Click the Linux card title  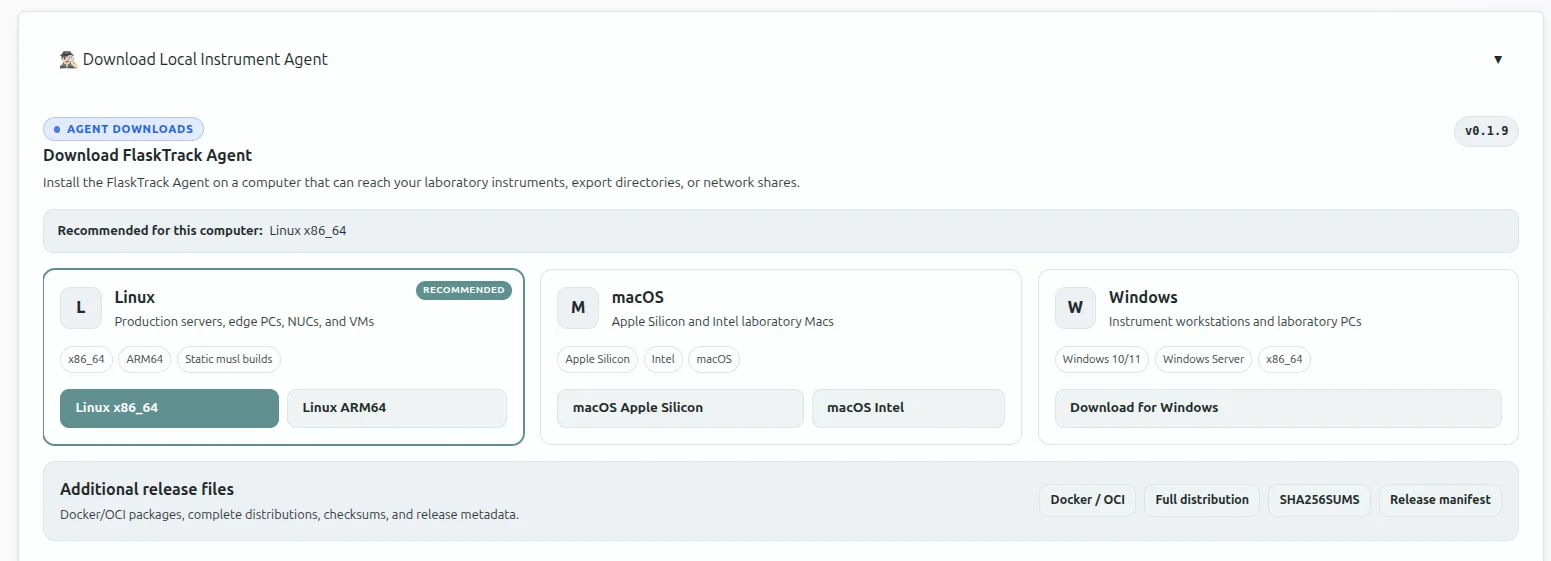pyautogui.click(x=135, y=297)
